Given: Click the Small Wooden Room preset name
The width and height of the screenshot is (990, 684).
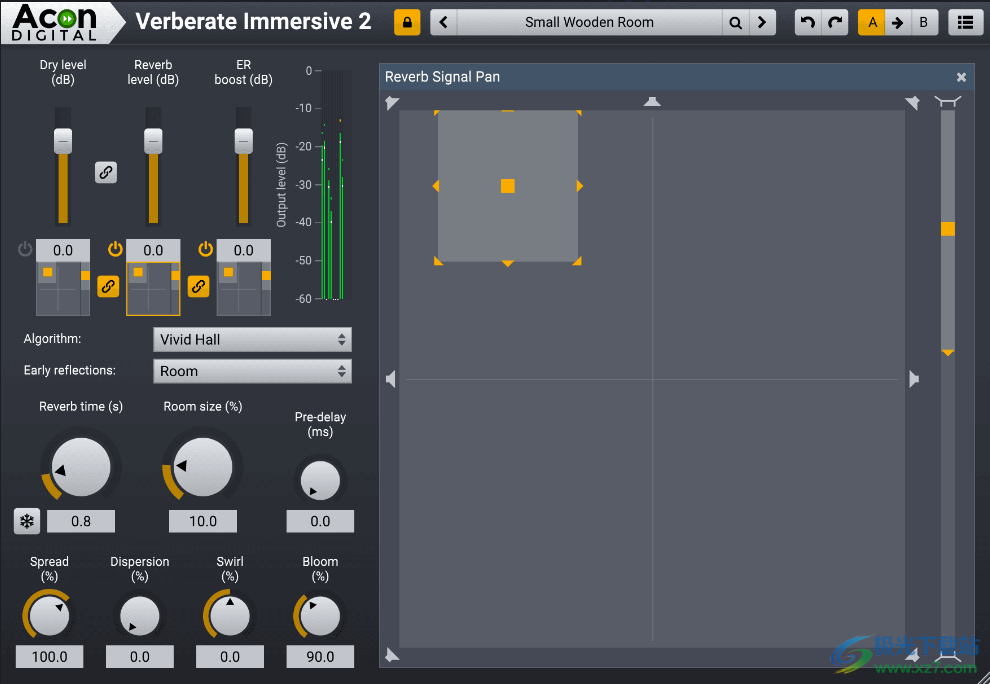Looking at the screenshot, I should [590, 21].
